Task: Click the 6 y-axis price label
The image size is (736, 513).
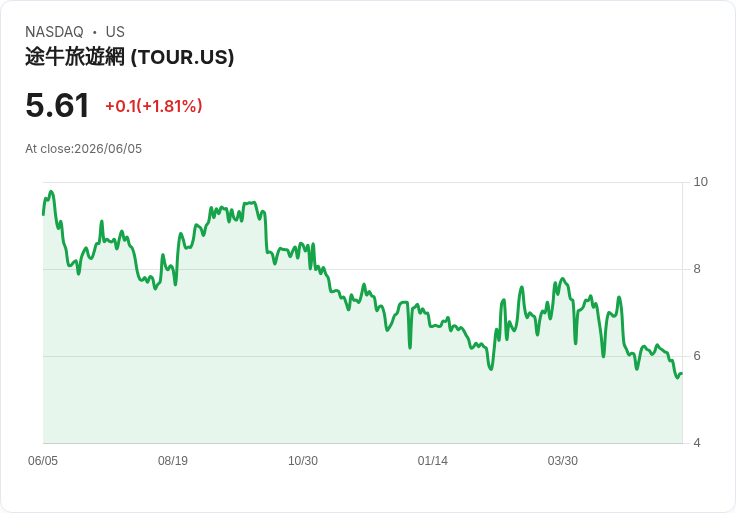Action: click(697, 356)
